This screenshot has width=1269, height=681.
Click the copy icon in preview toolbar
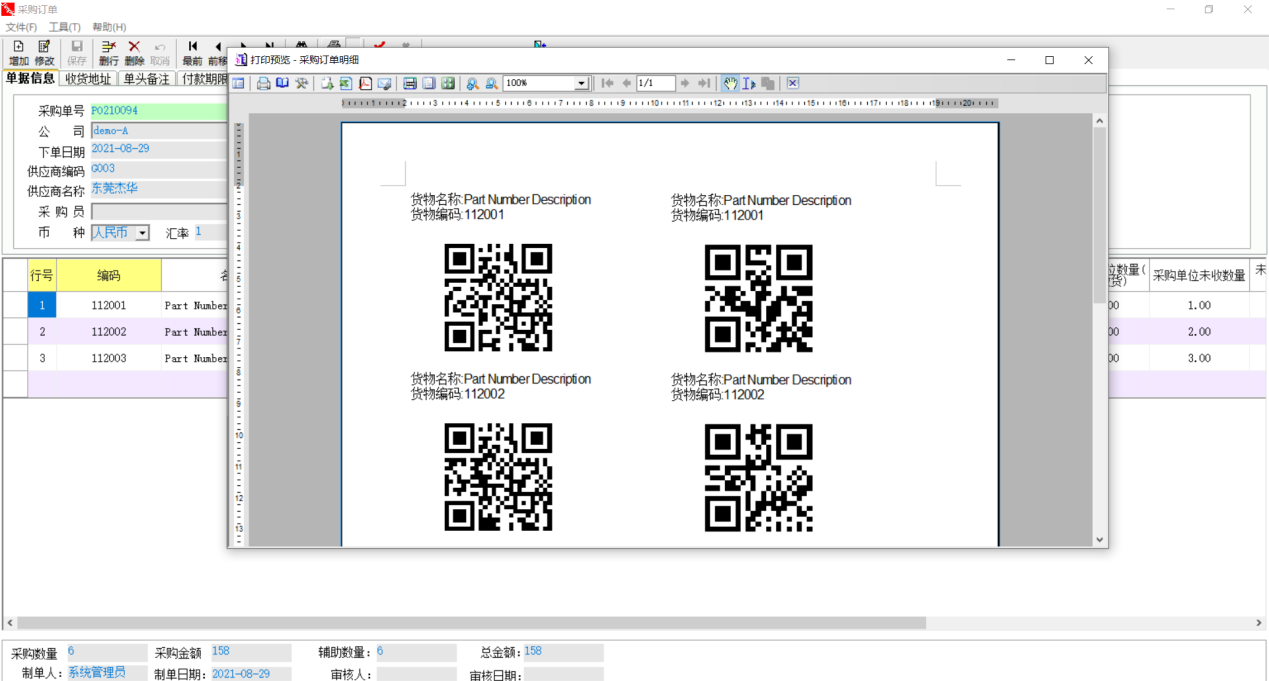(x=768, y=84)
